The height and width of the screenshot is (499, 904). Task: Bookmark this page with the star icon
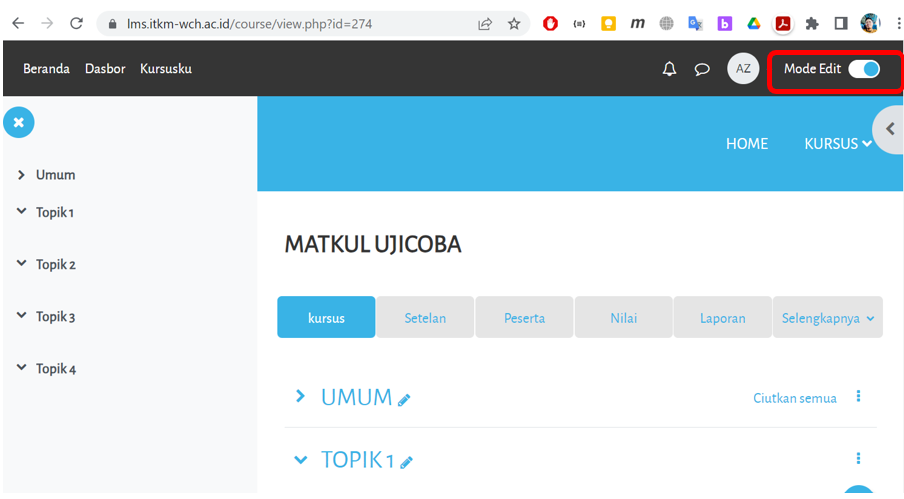click(x=514, y=23)
